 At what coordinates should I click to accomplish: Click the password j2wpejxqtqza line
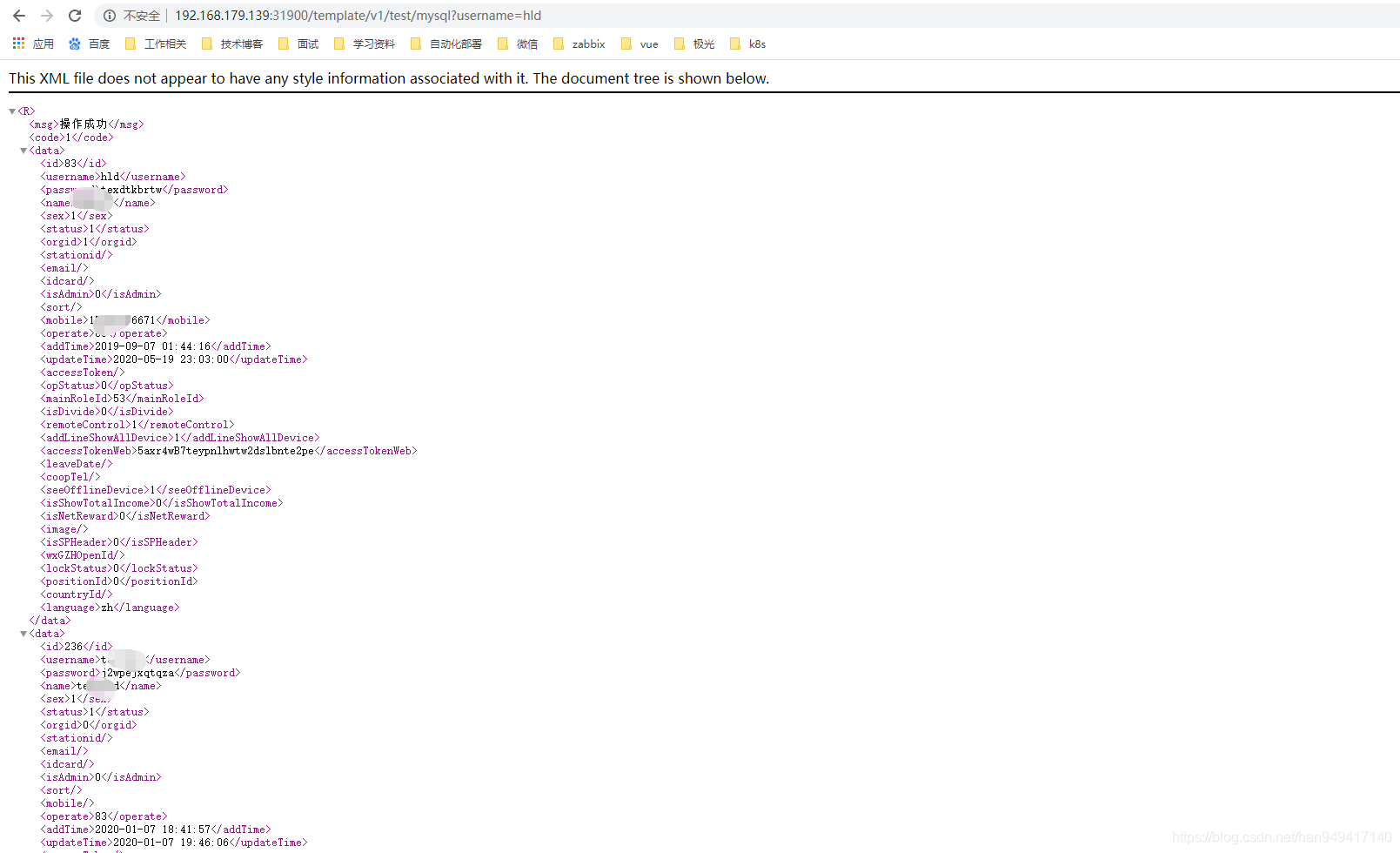140,673
